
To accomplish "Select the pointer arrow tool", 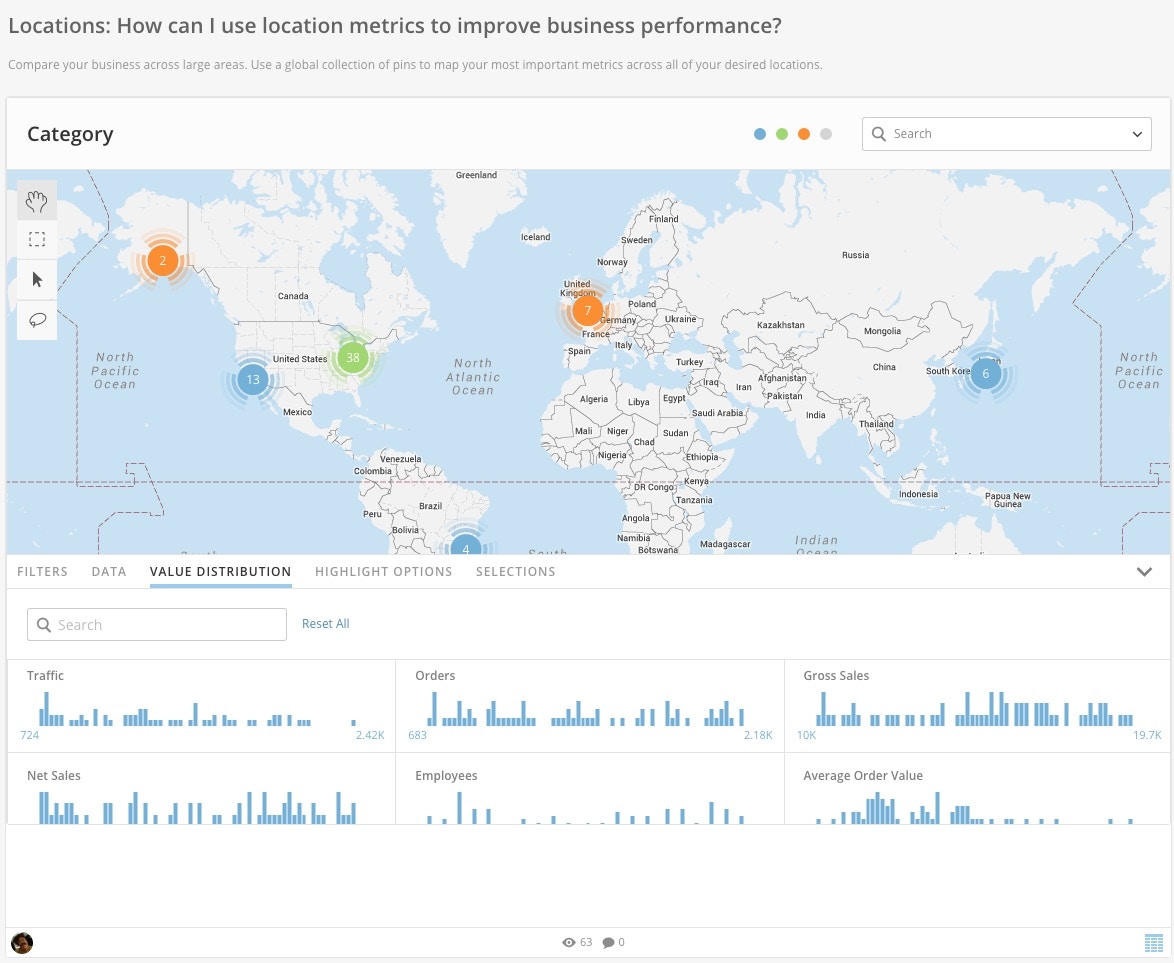I will pyautogui.click(x=37, y=280).
